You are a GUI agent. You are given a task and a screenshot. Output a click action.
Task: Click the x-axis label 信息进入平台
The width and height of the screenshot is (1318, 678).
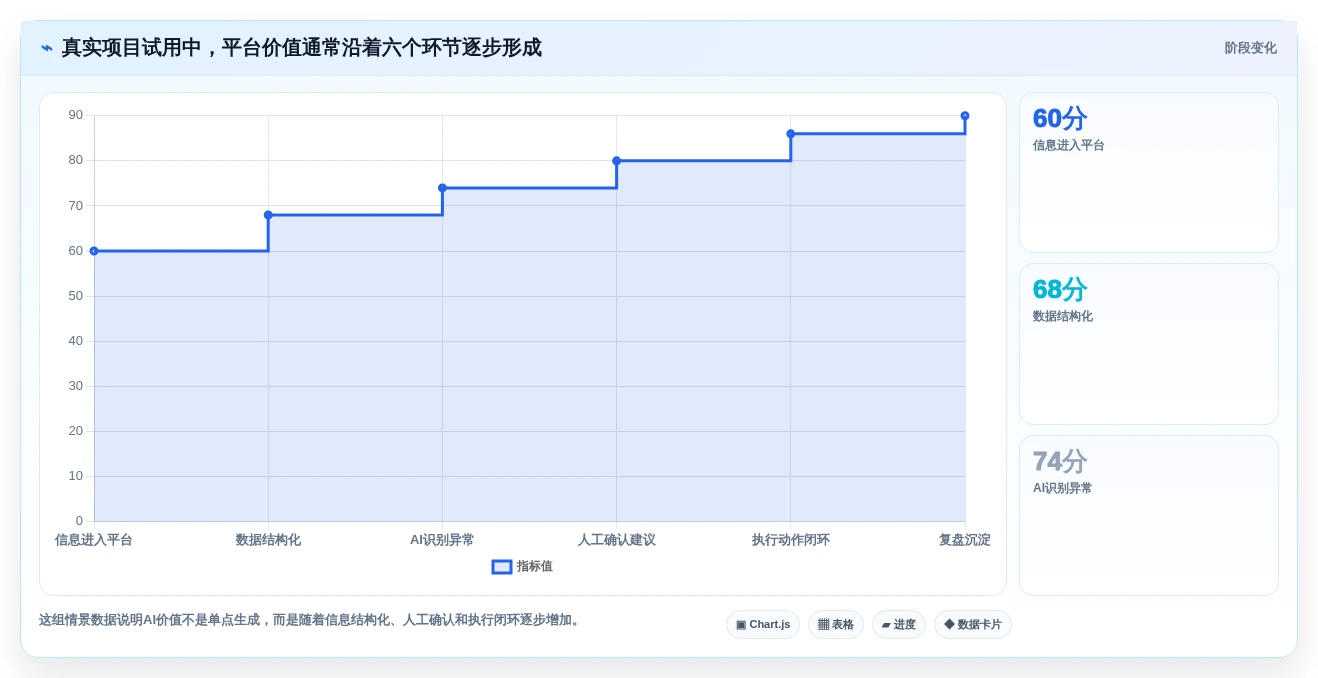tap(94, 540)
